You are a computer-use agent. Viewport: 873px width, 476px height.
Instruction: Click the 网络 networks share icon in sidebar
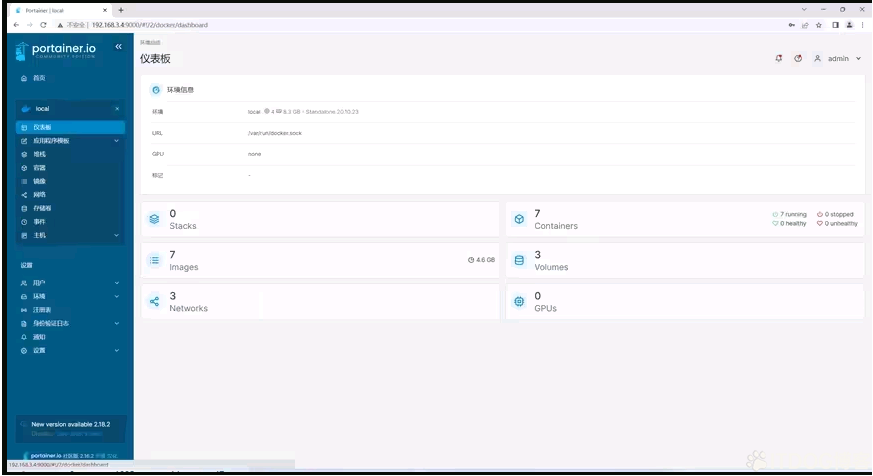point(24,195)
